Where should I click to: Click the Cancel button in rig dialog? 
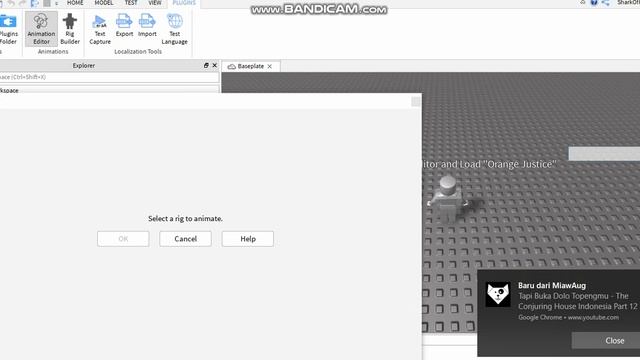tap(185, 239)
